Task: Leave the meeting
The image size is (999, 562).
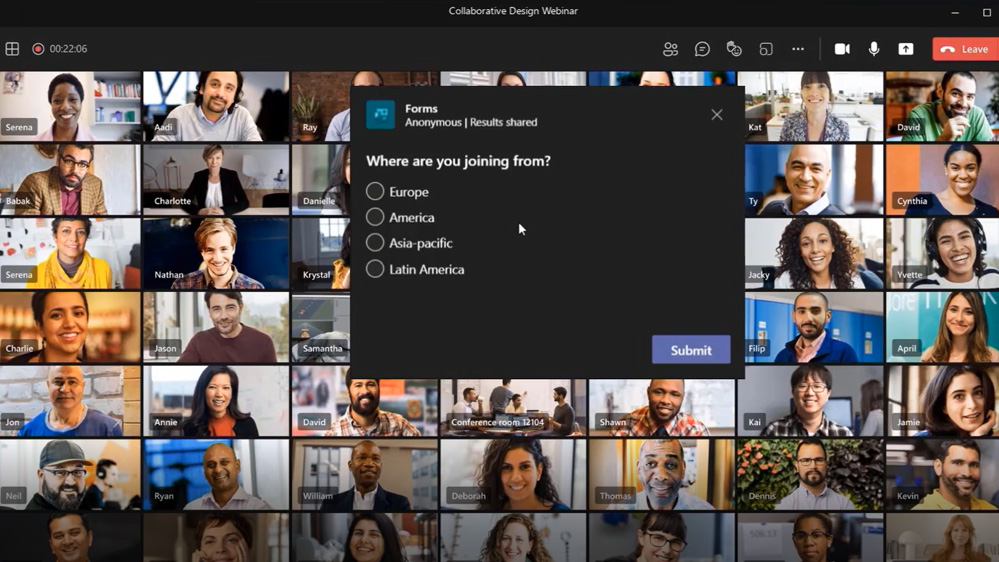Action: point(965,49)
